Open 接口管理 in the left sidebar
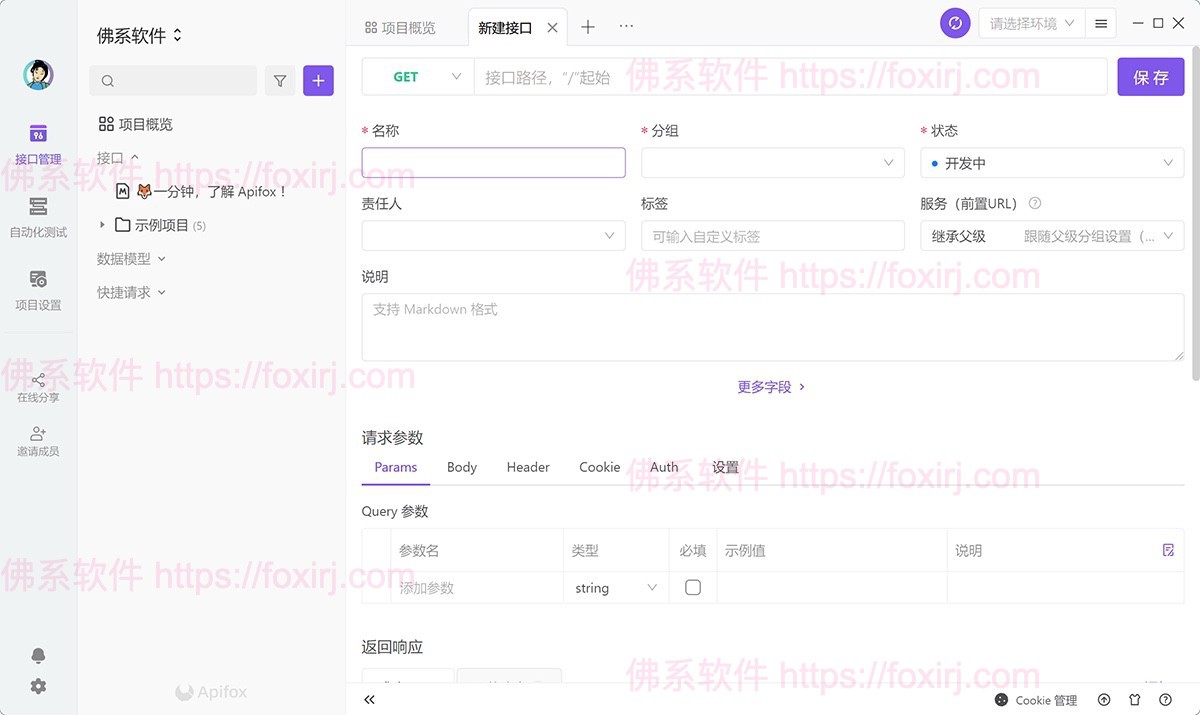 click(x=38, y=144)
